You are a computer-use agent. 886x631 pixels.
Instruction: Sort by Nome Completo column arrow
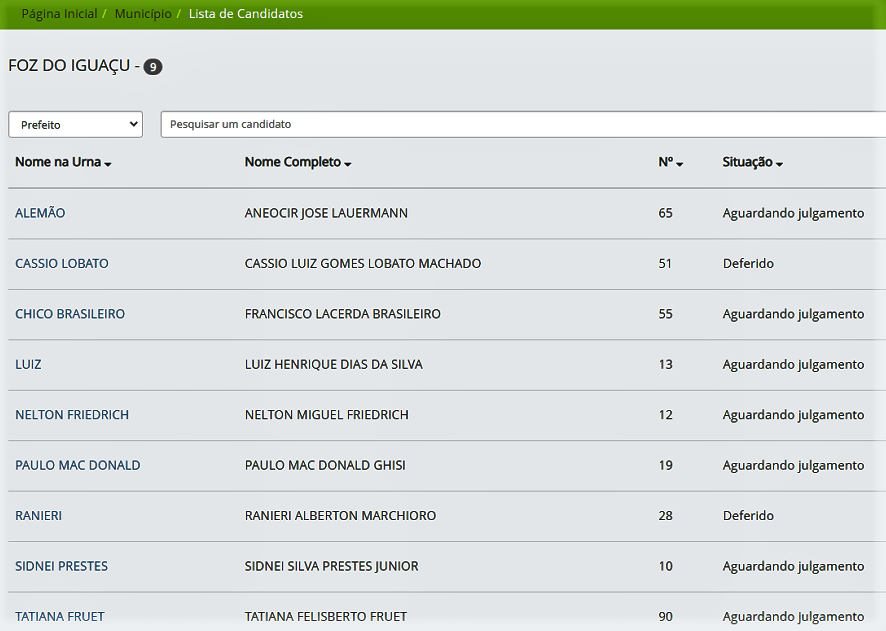pos(347,163)
